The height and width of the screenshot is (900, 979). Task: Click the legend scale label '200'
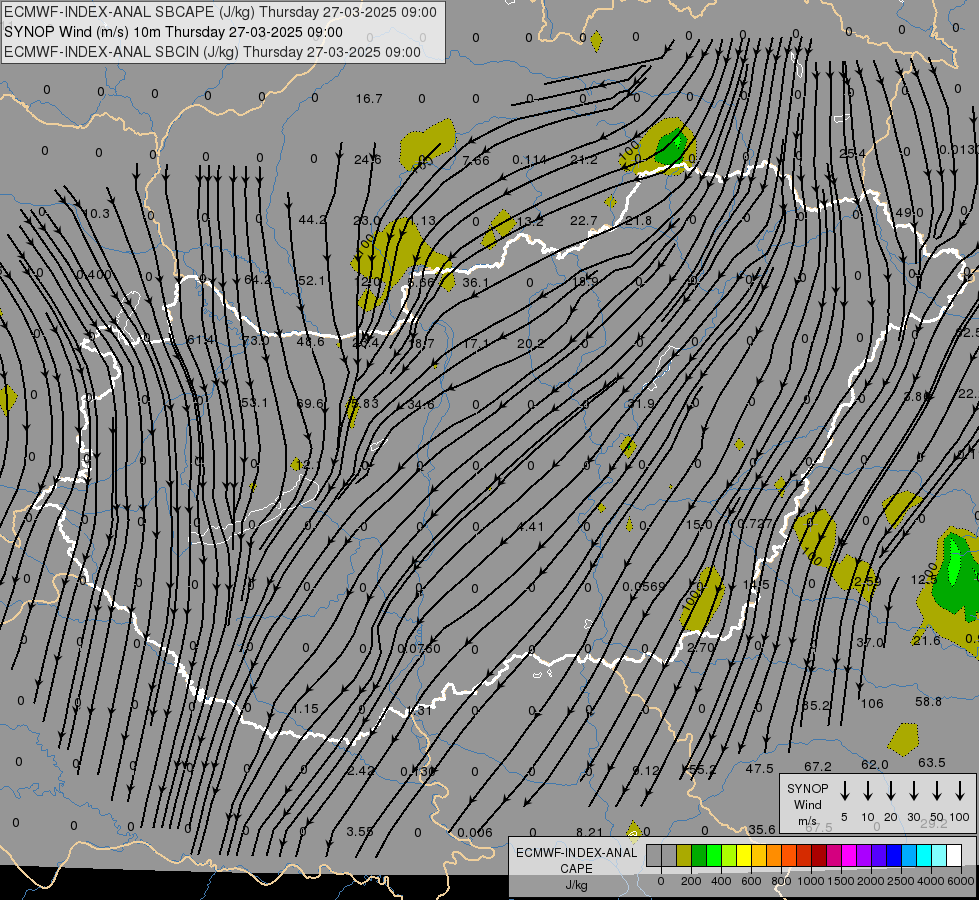691,881
